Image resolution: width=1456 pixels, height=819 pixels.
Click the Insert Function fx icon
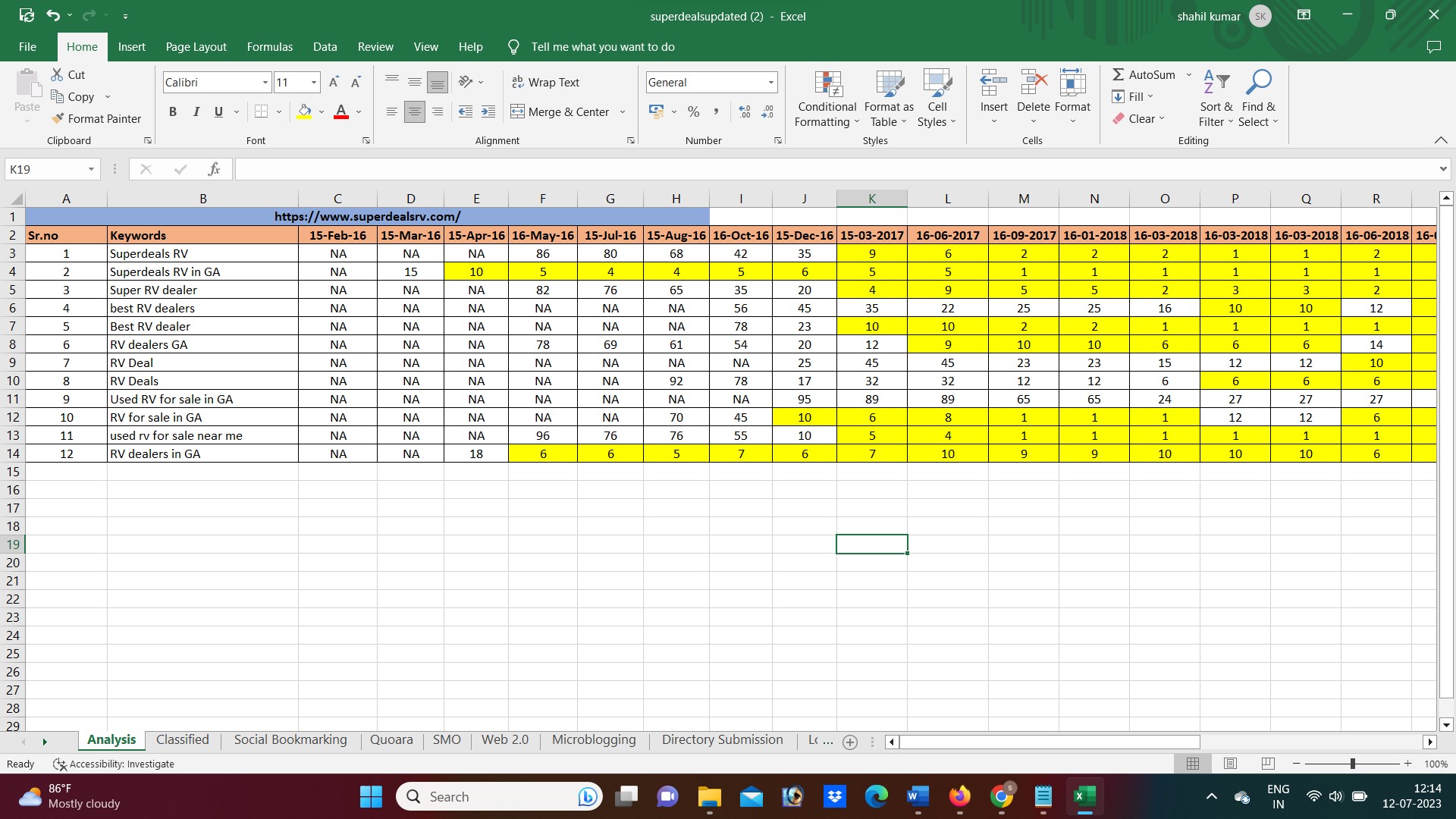tap(214, 169)
